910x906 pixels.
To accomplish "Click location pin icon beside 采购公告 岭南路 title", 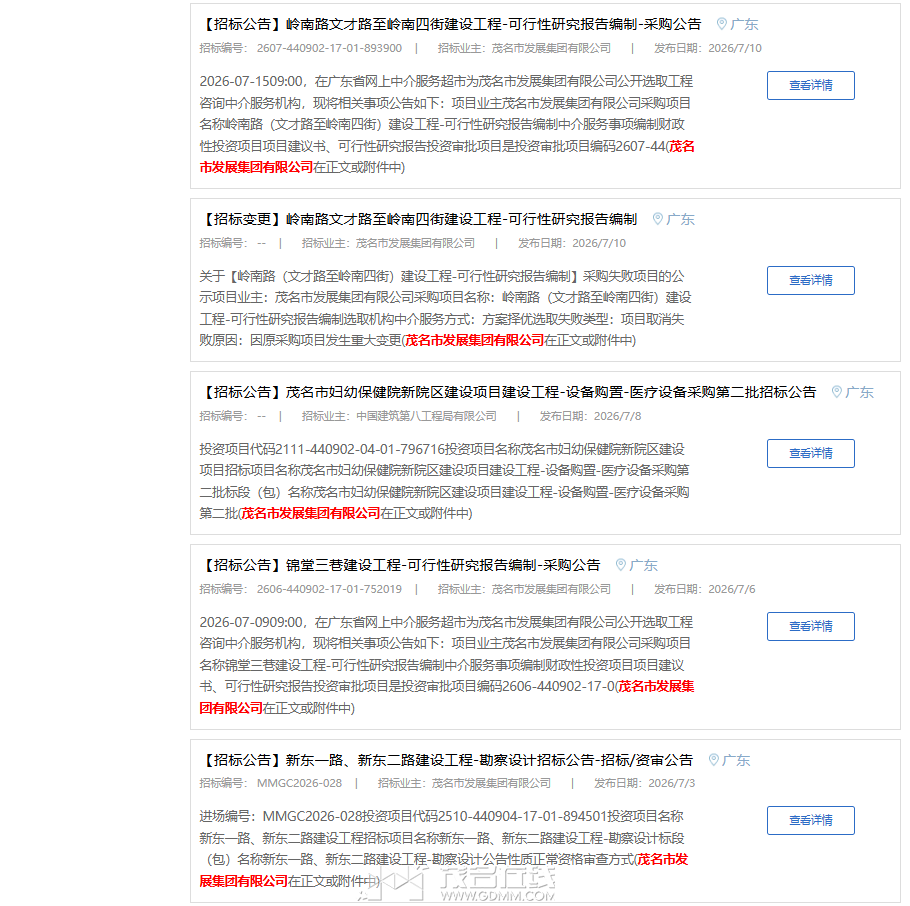I will [x=721, y=24].
